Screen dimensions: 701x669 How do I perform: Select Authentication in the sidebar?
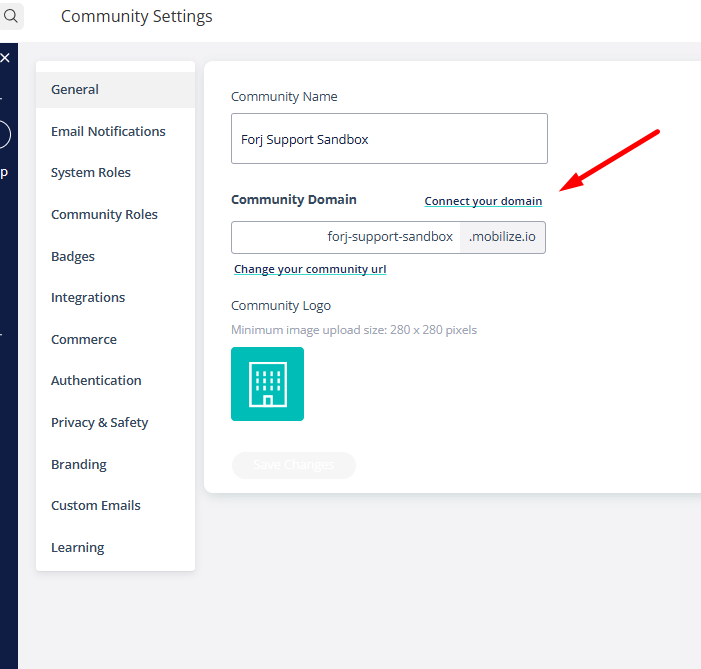[96, 380]
